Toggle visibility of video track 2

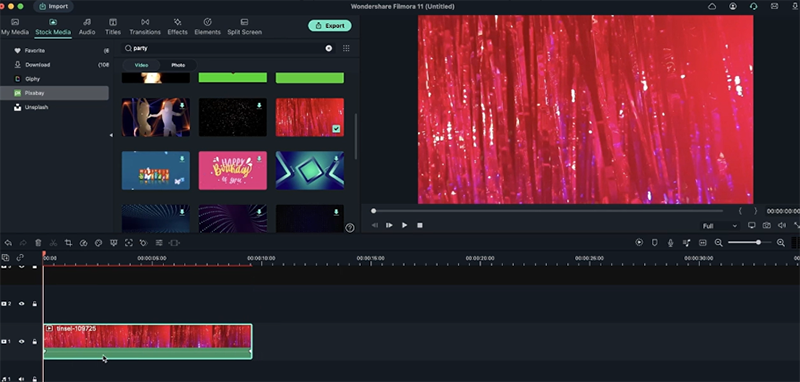[x=21, y=303]
